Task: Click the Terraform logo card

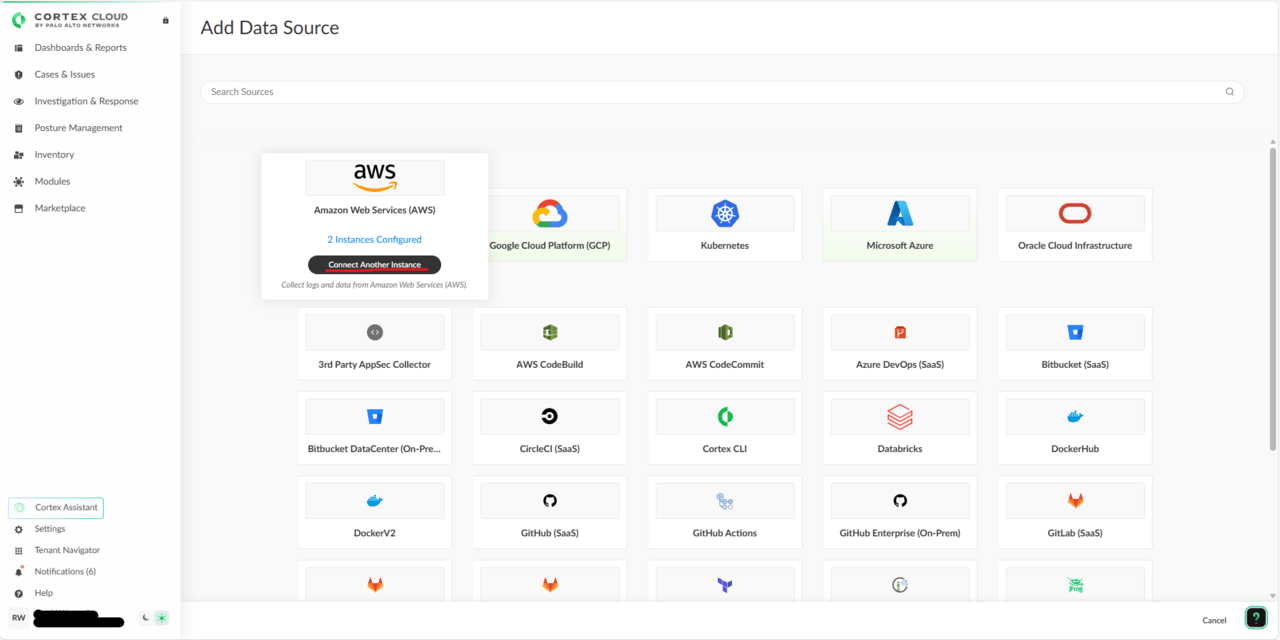Action: pos(725,581)
